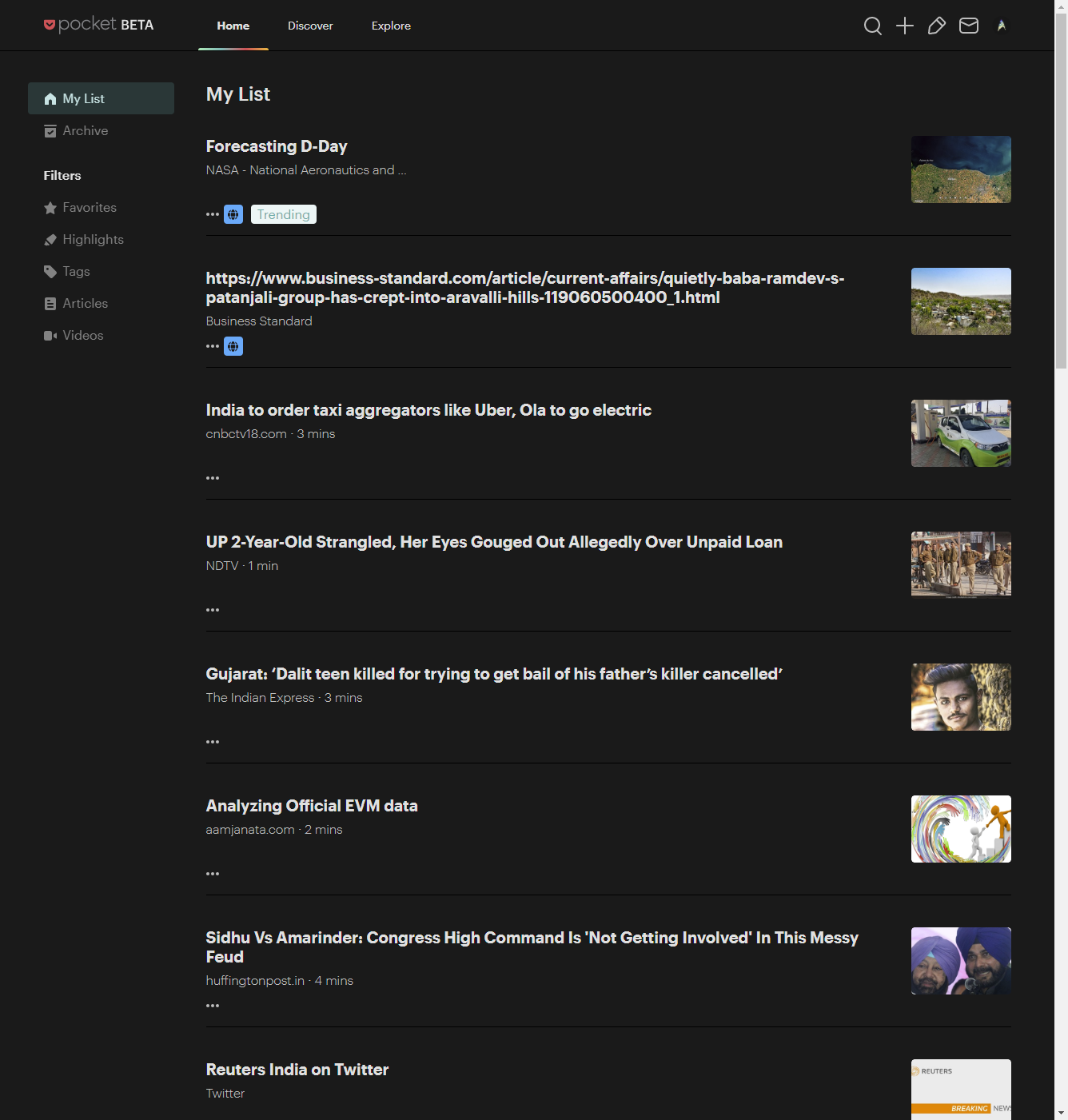This screenshot has height=1120, width=1068.
Task: Click the Reuters breaking news thumbnail
Action: (961, 1090)
